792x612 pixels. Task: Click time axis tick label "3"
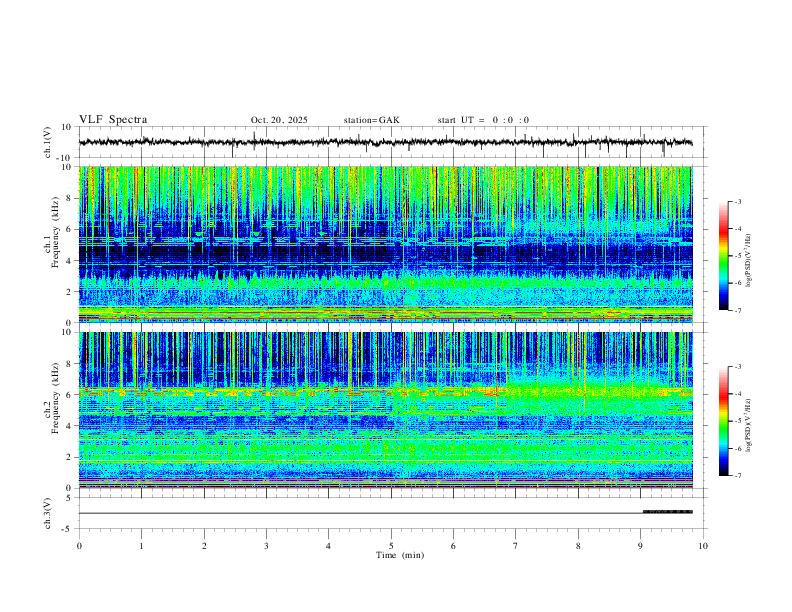266,546
